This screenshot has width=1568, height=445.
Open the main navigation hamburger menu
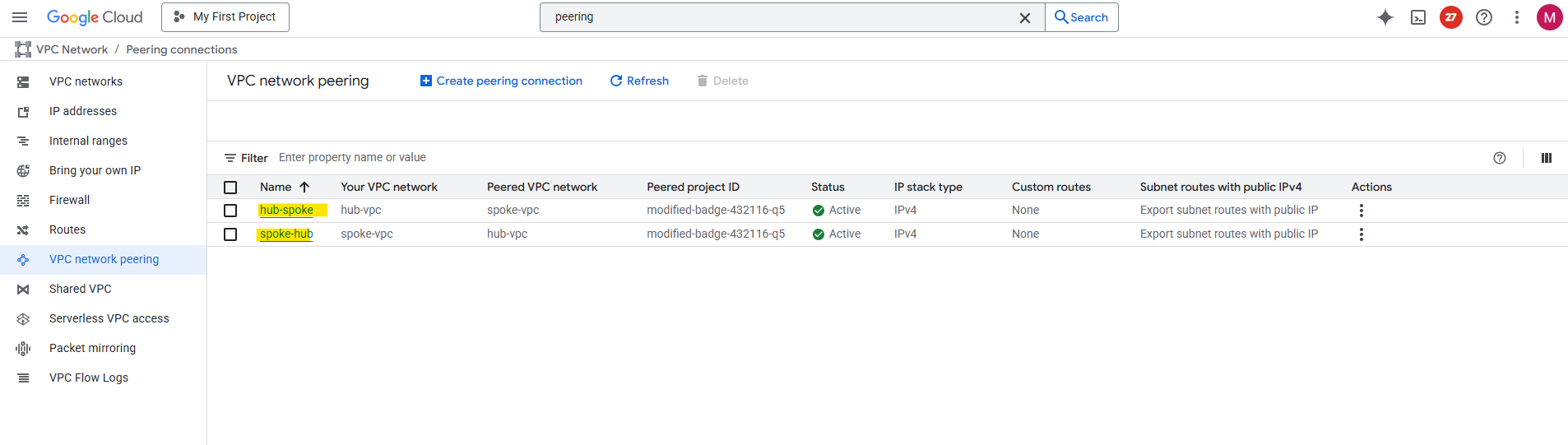(21, 17)
